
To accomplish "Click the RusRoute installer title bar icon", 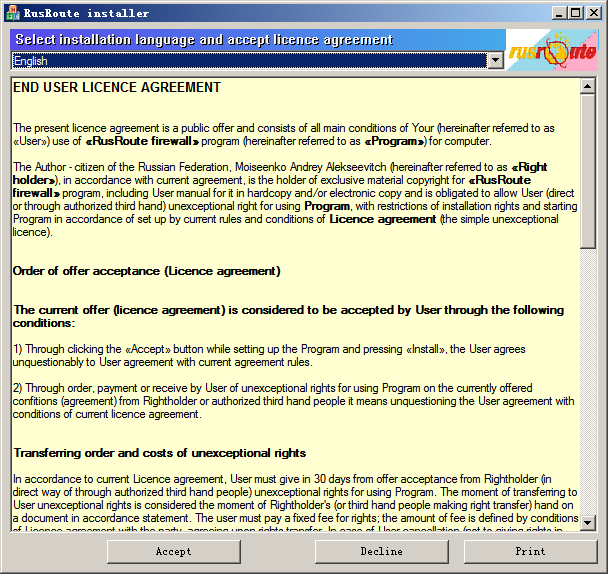I will (11, 13).
